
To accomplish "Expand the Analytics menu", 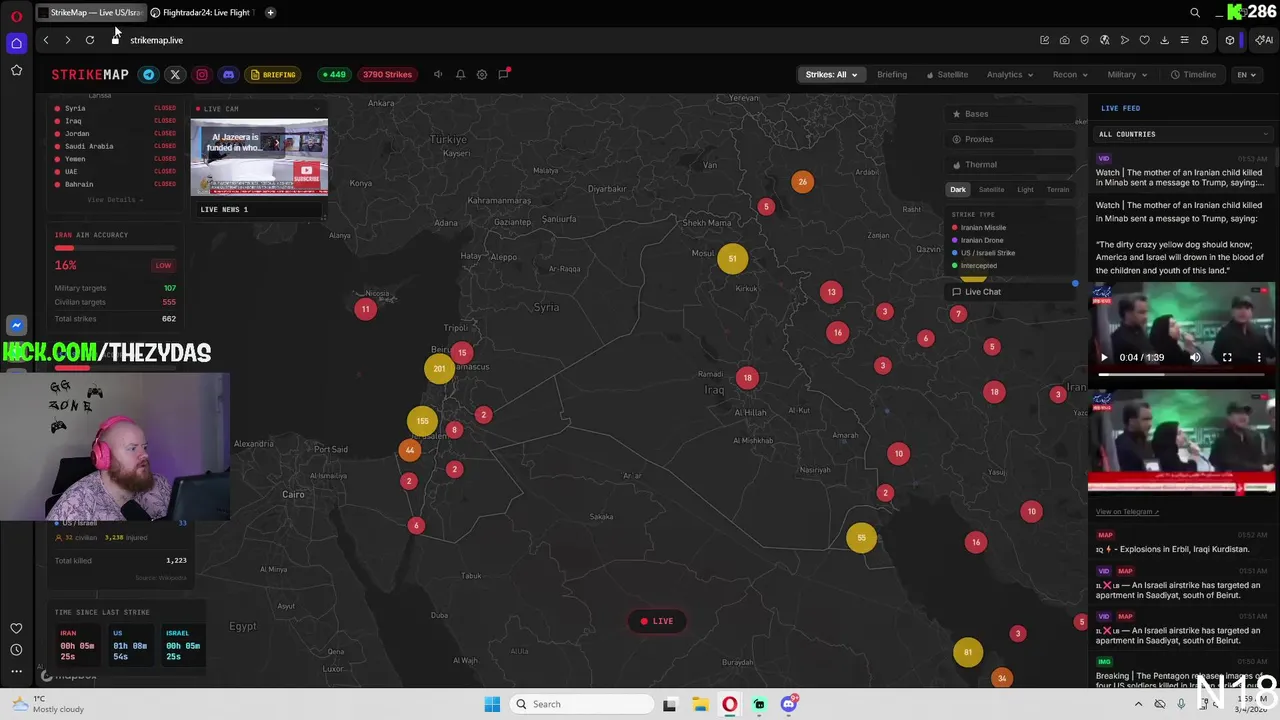I will tap(1009, 75).
